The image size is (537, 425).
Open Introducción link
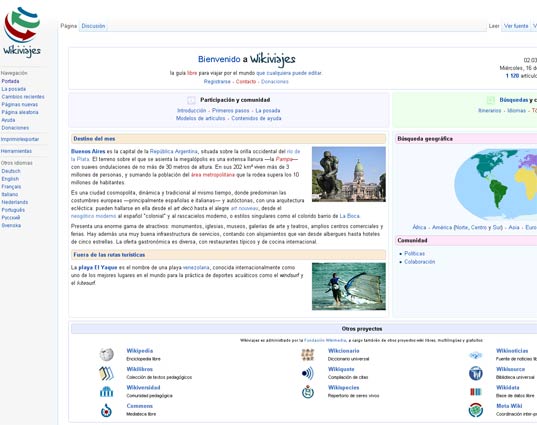[x=191, y=111]
